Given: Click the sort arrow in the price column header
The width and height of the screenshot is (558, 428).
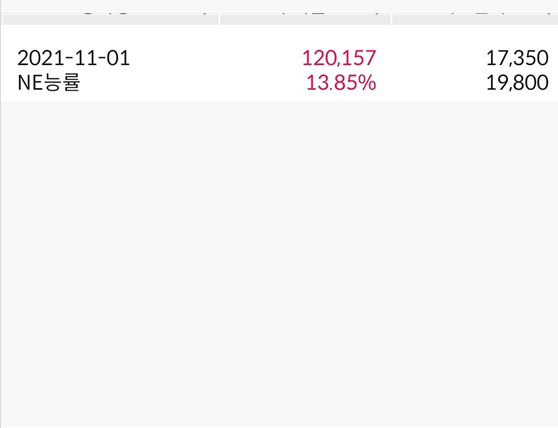Looking at the screenshot, I should pyautogui.click(x=549, y=14).
